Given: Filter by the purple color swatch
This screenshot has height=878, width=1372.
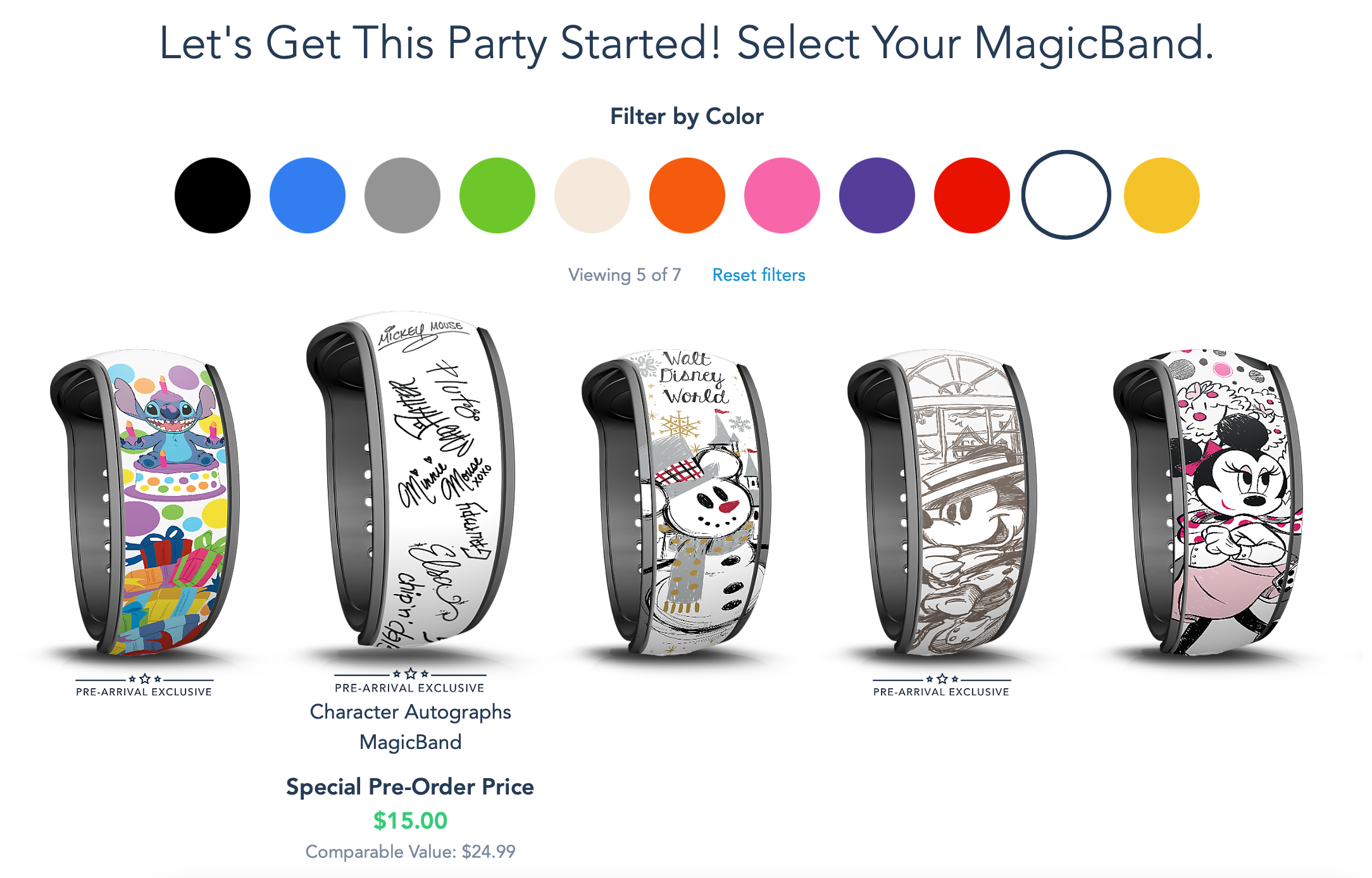Looking at the screenshot, I should coord(877,195).
